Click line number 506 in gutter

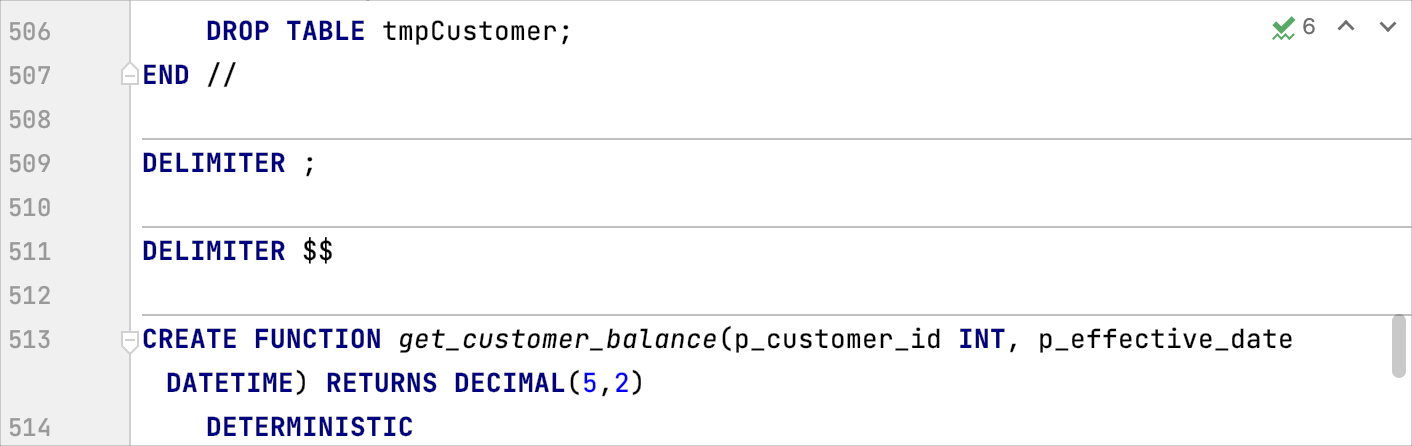coord(29,31)
